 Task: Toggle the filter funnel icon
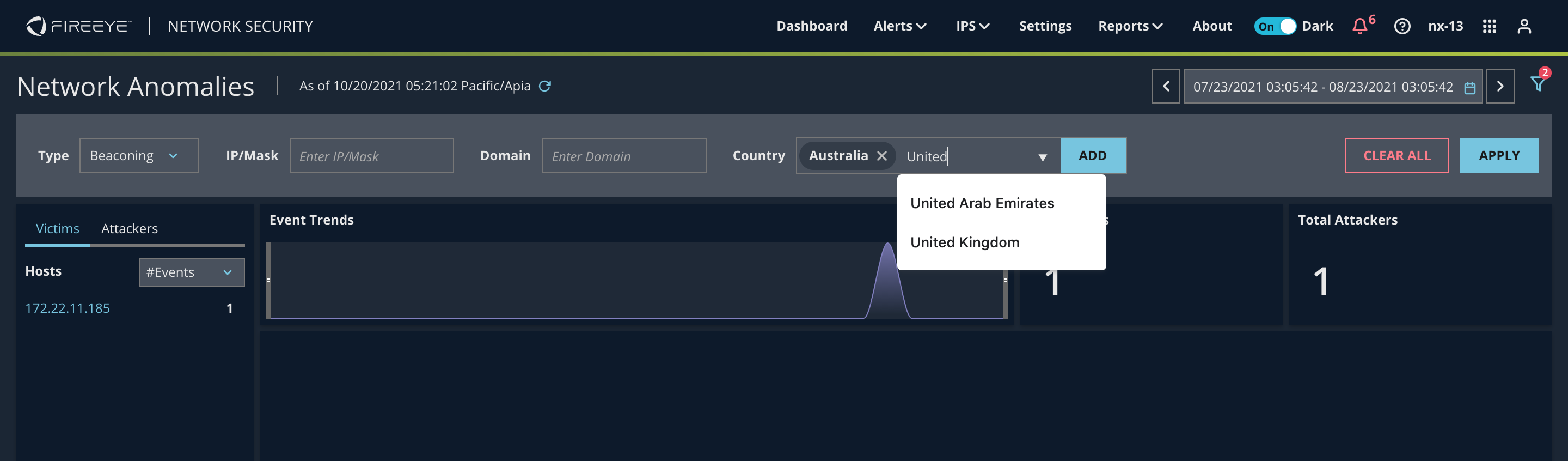1538,84
